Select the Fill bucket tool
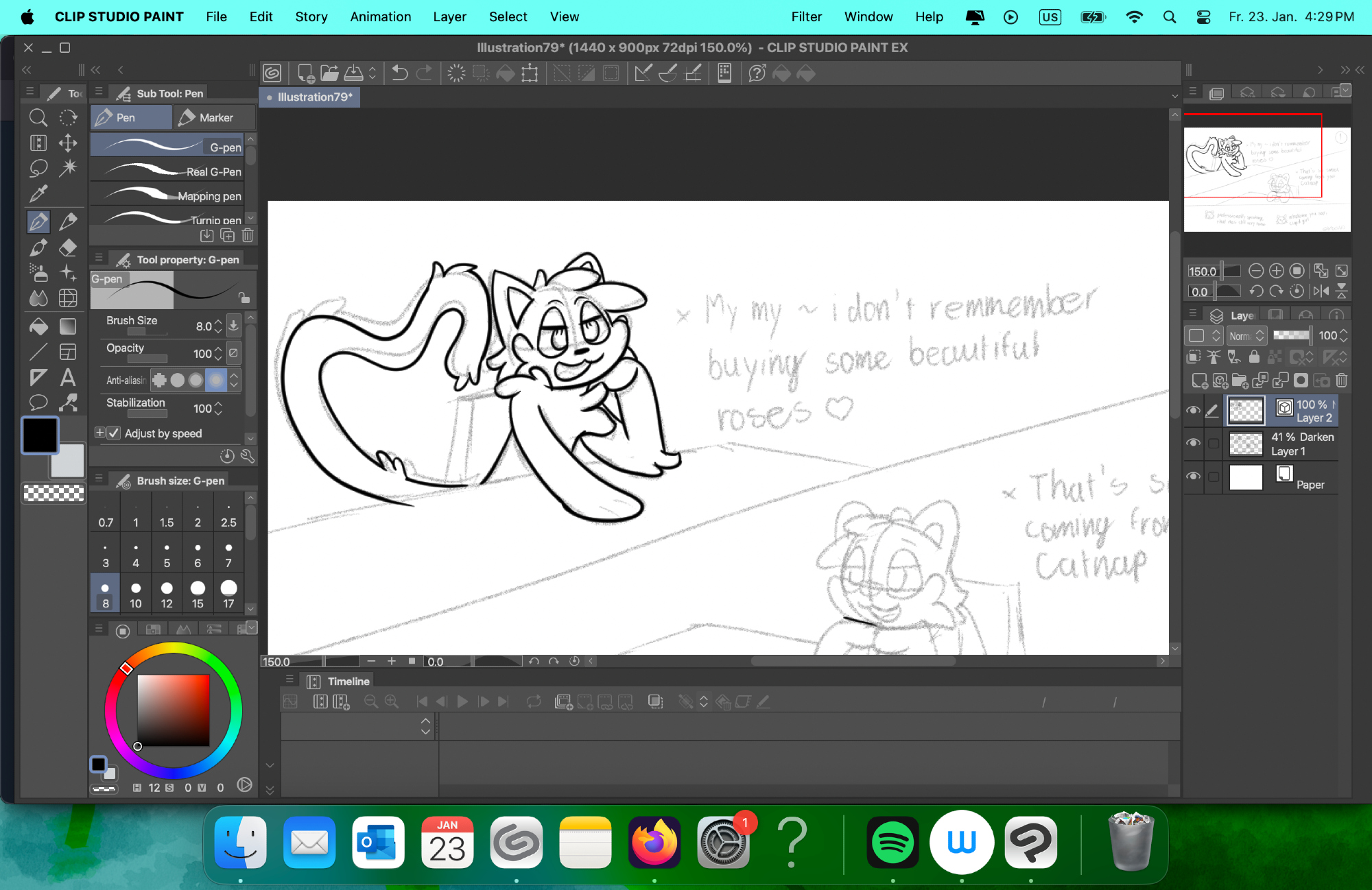 click(x=38, y=326)
